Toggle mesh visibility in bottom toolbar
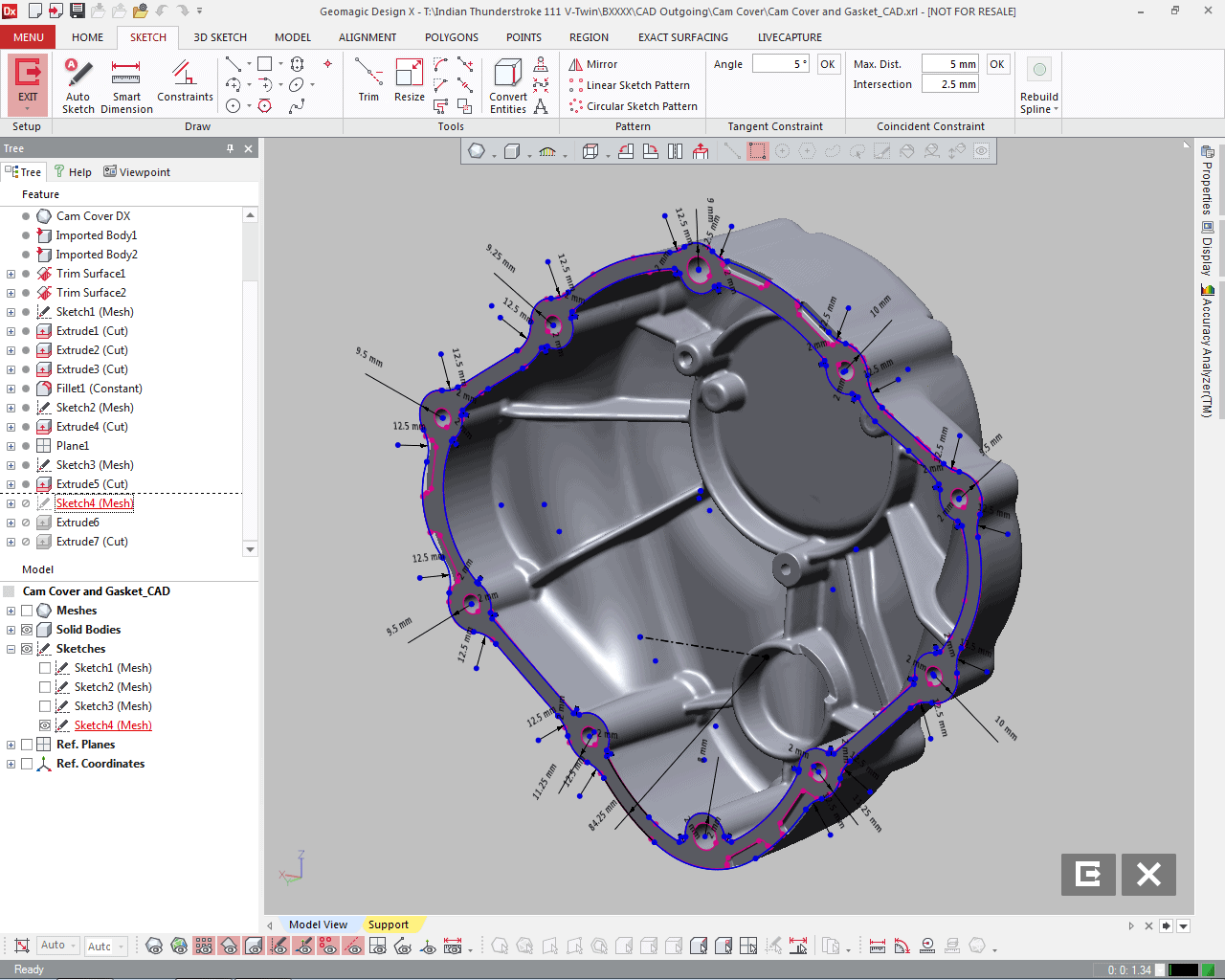The width and height of the screenshot is (1225, 980). pyautogui.click(x=154, y=947)
